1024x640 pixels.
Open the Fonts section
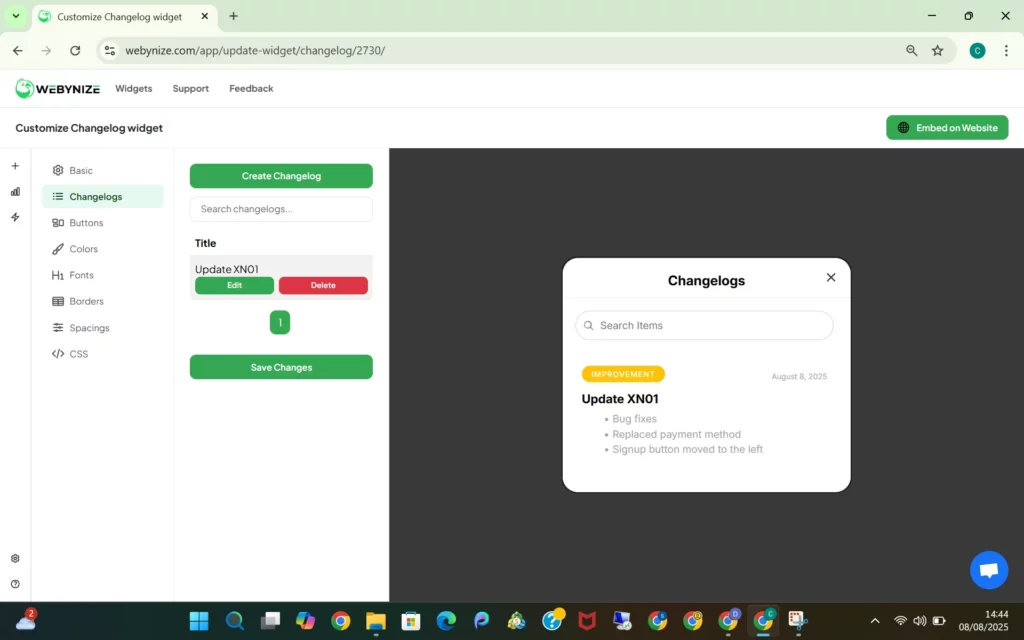103,275
